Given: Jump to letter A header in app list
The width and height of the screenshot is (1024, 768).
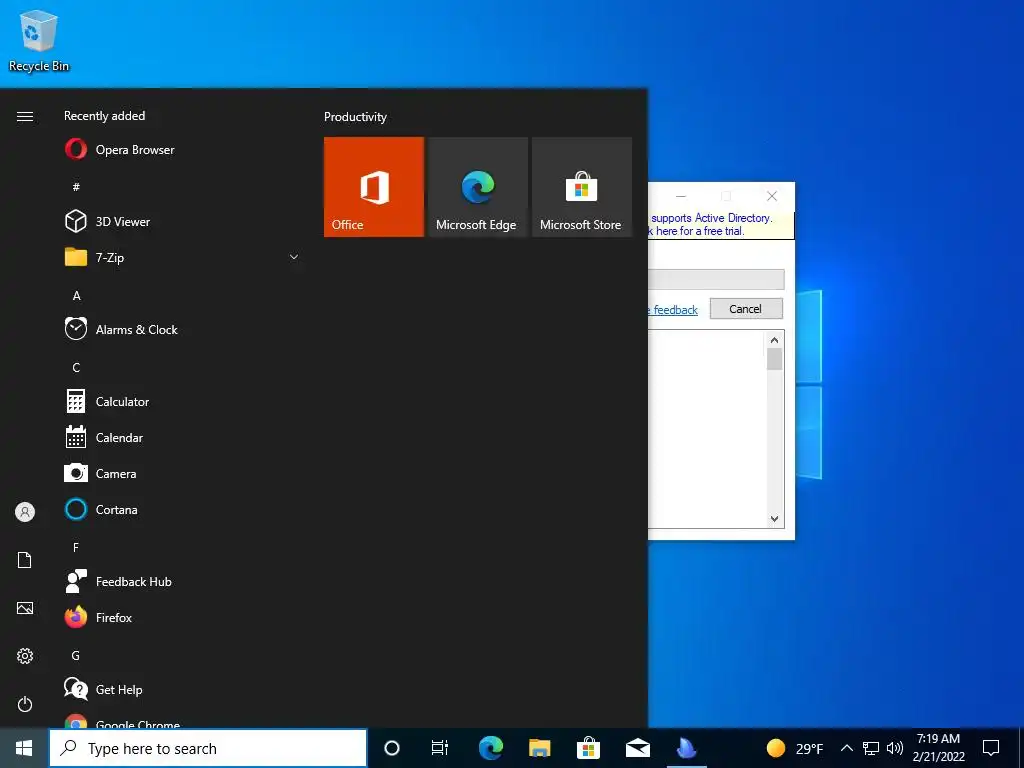Looking at the screenshot, I should tap(76, 296).
